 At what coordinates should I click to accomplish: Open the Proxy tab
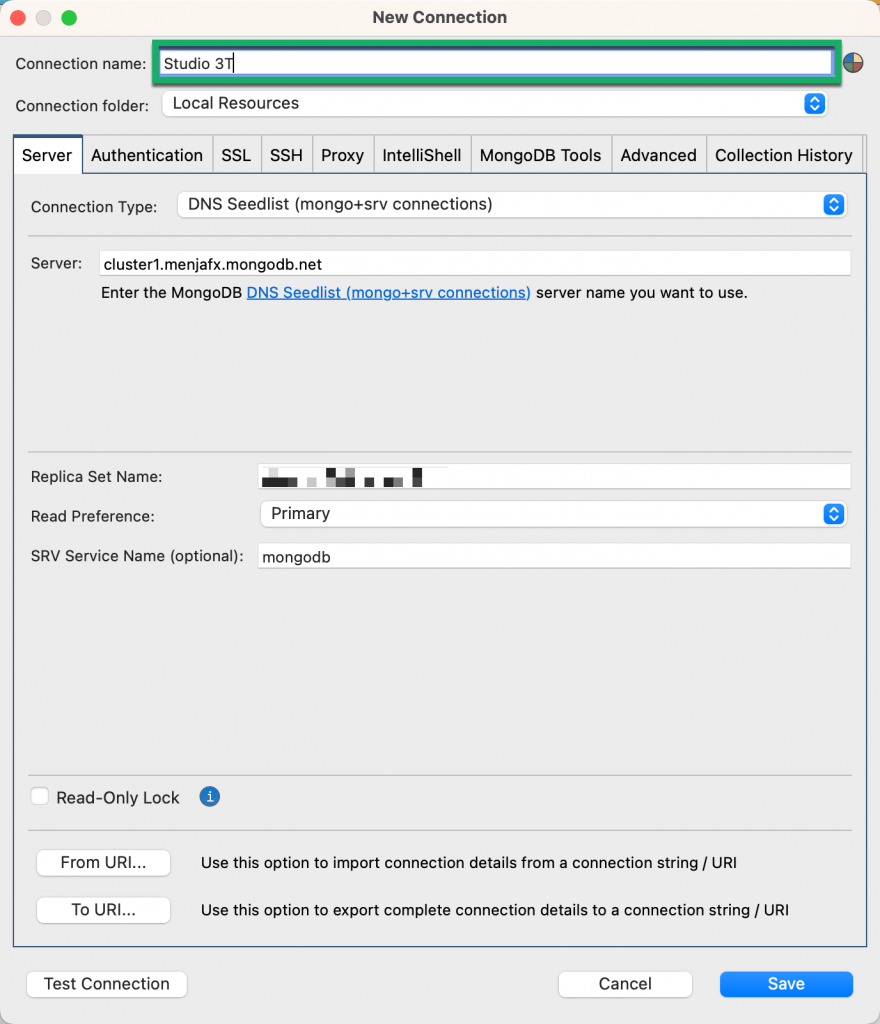coord(343,155)
